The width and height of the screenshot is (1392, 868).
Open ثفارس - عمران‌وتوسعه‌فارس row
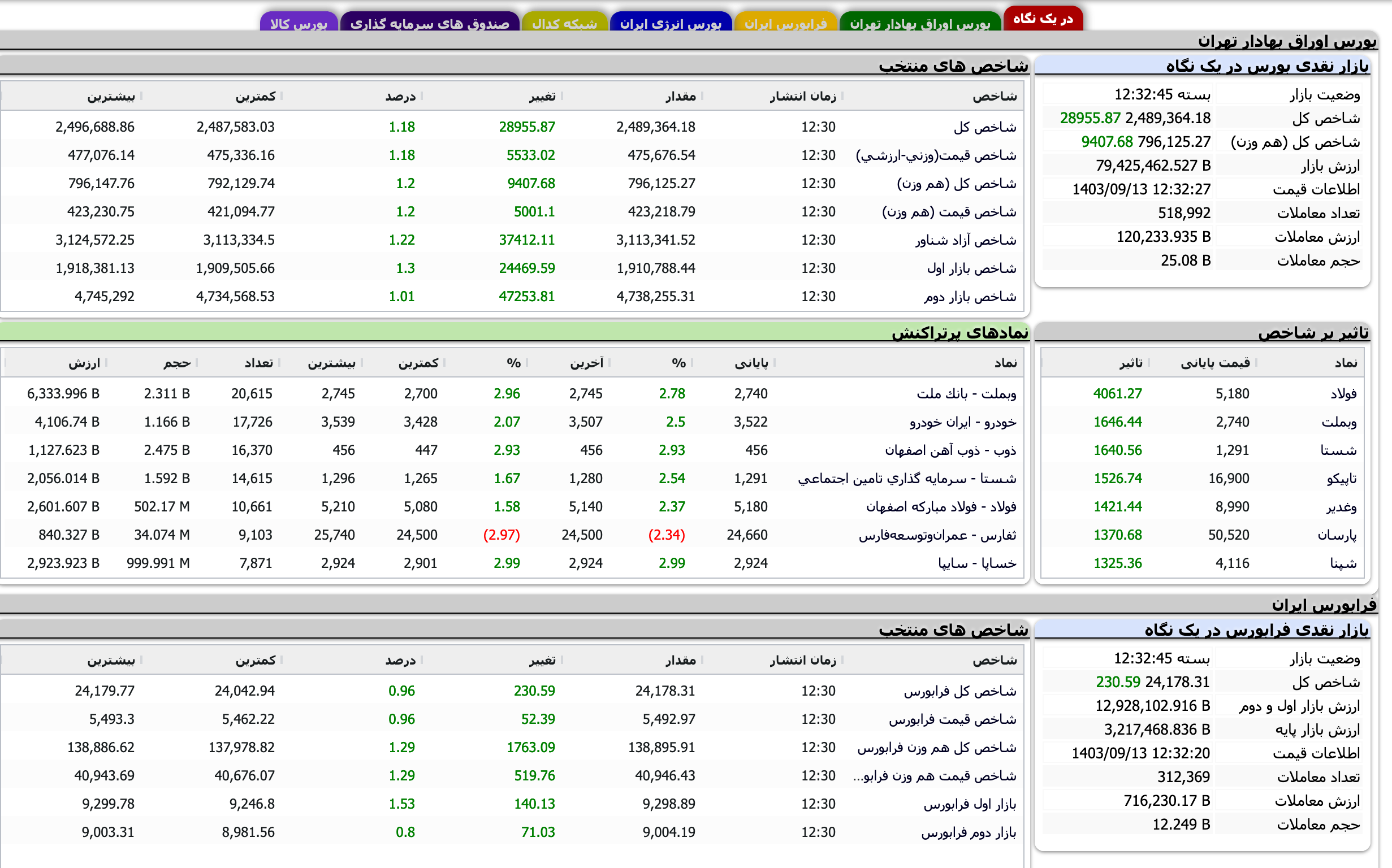[942, 535]
